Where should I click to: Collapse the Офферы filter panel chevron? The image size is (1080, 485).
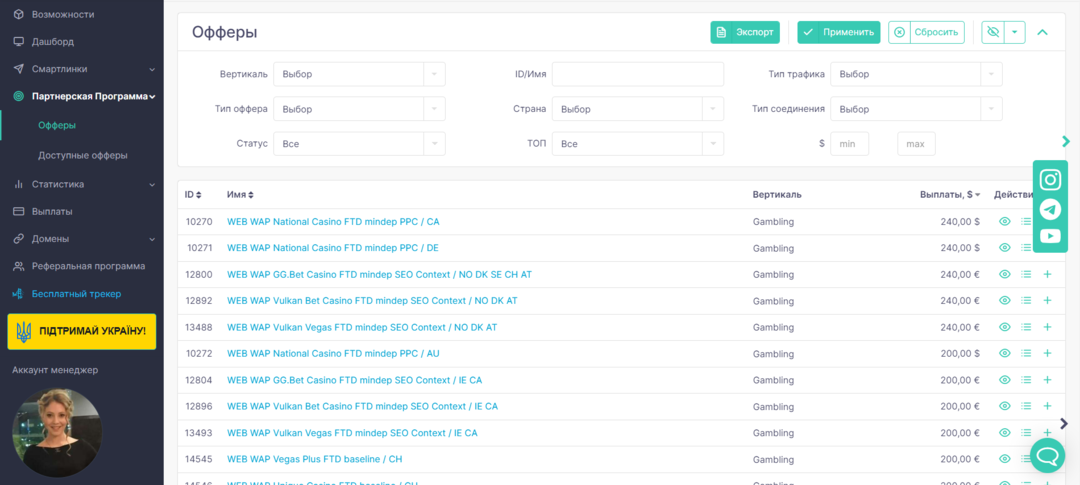(1042, 32)
